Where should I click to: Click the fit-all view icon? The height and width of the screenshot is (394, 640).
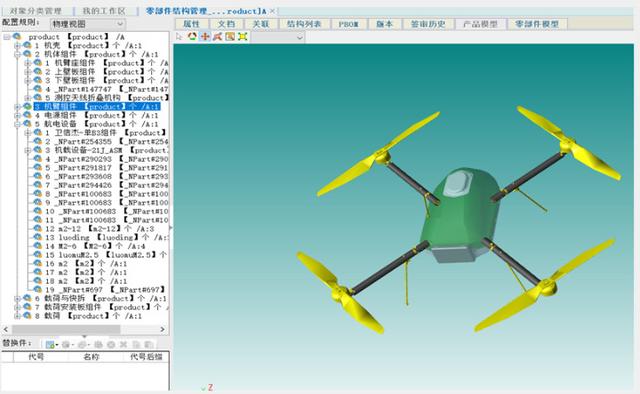click(x=242, y=37)
